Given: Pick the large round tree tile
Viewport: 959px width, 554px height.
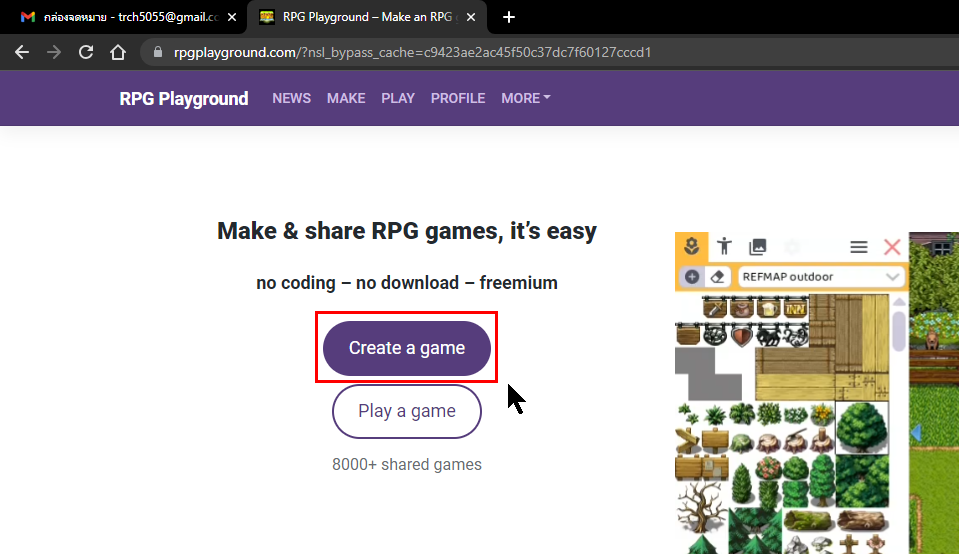Looking at the screenshot, I should coord(862,428).
